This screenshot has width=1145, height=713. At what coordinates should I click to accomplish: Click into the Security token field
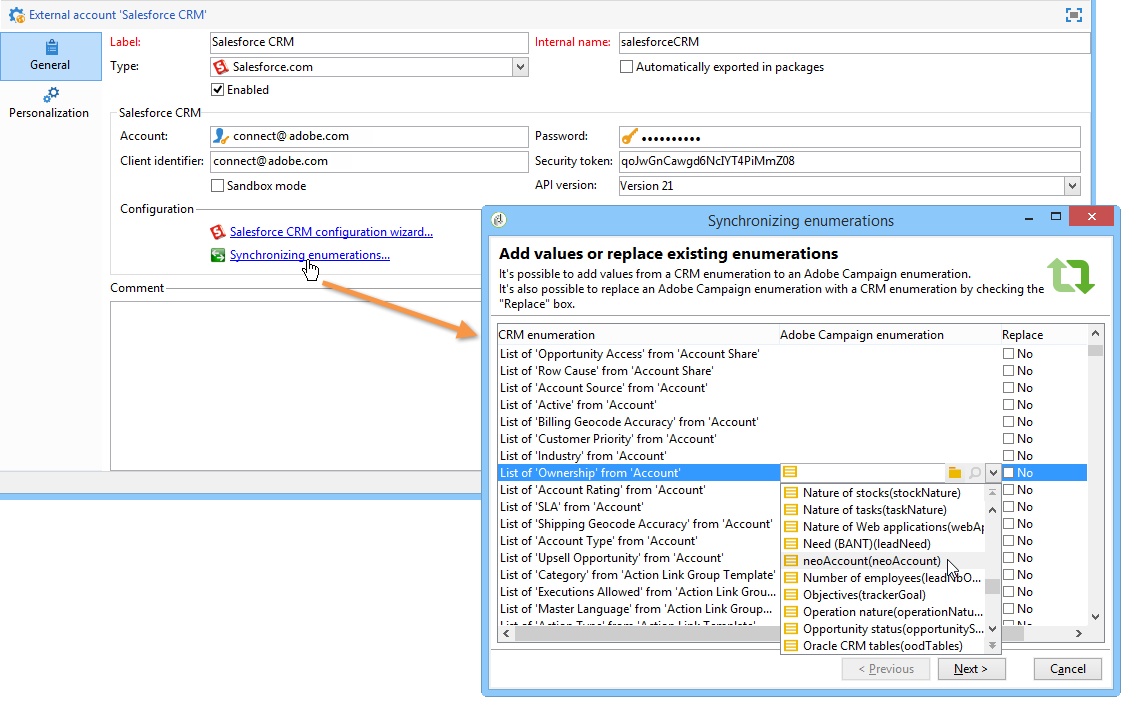click(849, 161)
